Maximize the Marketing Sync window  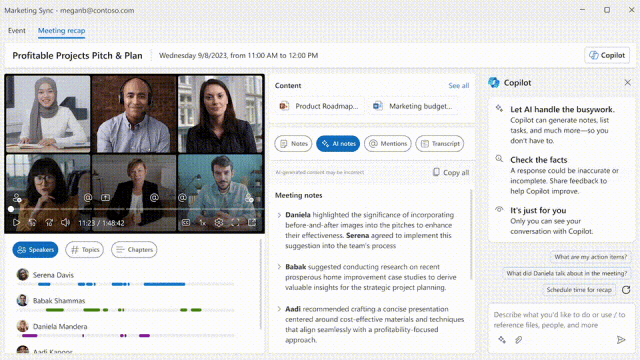click(x=607, y=10)
